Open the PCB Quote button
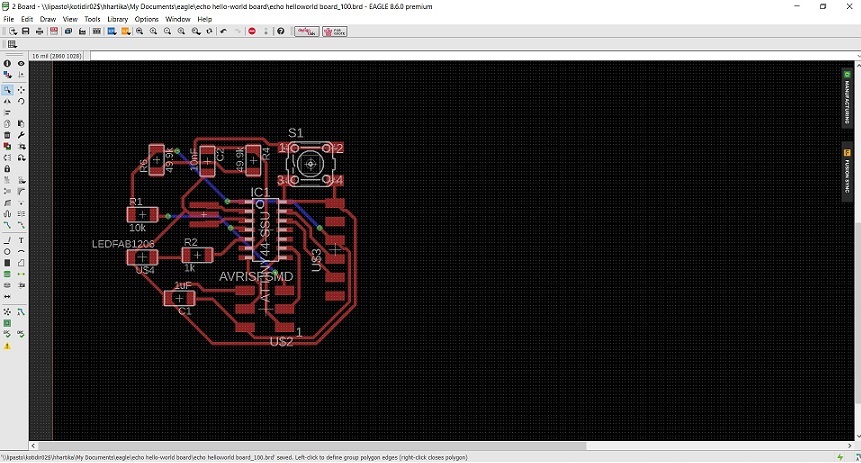The height and width of the screenshot is (463, 861). coord(334,31)
